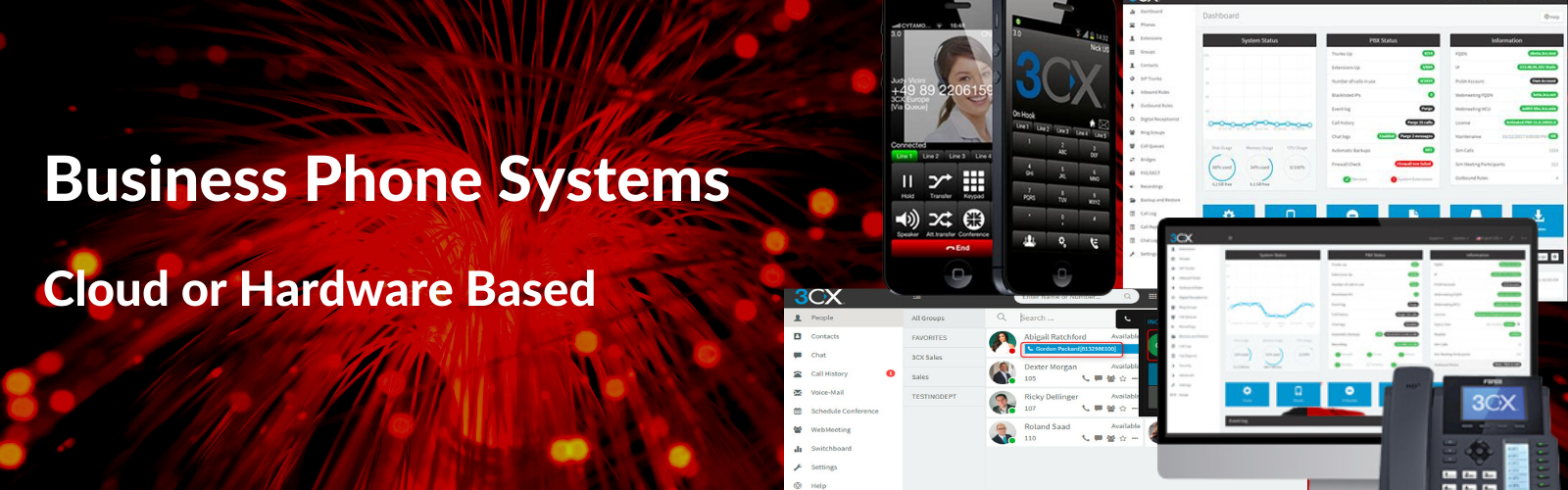This screenshot has width=1568, height=490.
Task: Open Recordings in the top dashboard sidebar
Action: tap(1151, 186)
